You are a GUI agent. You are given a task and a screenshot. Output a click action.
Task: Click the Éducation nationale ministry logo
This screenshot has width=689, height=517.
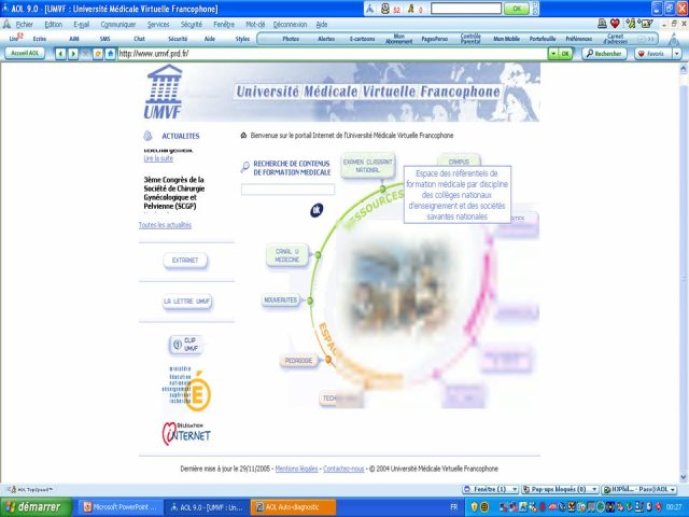tap(187, 388)
